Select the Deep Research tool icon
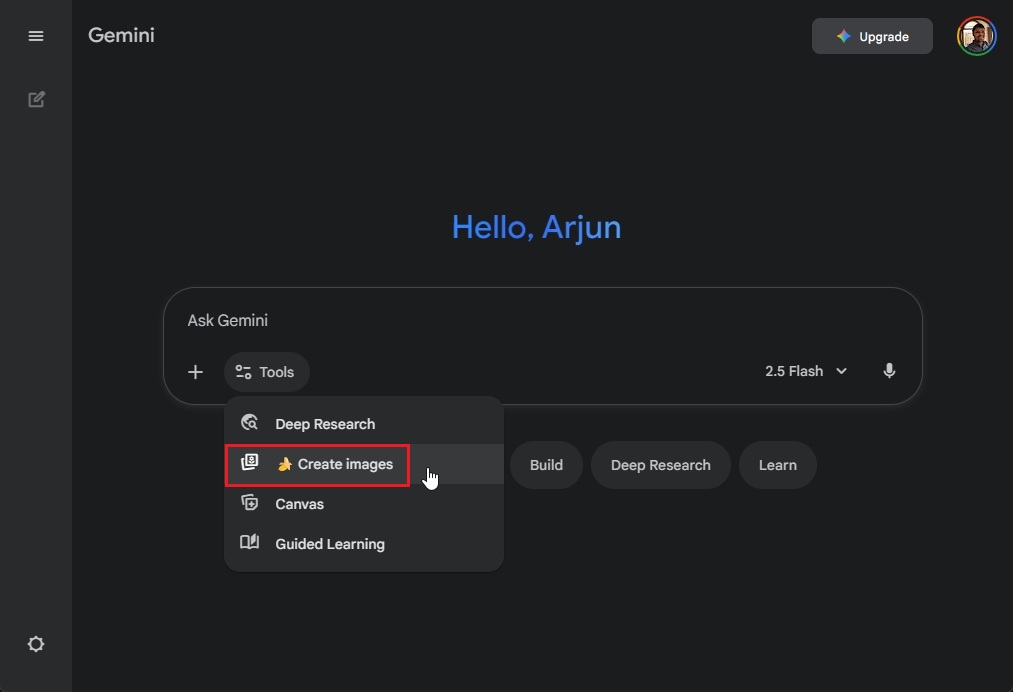This screenshot has height=692, width=1013. [249, 423]
